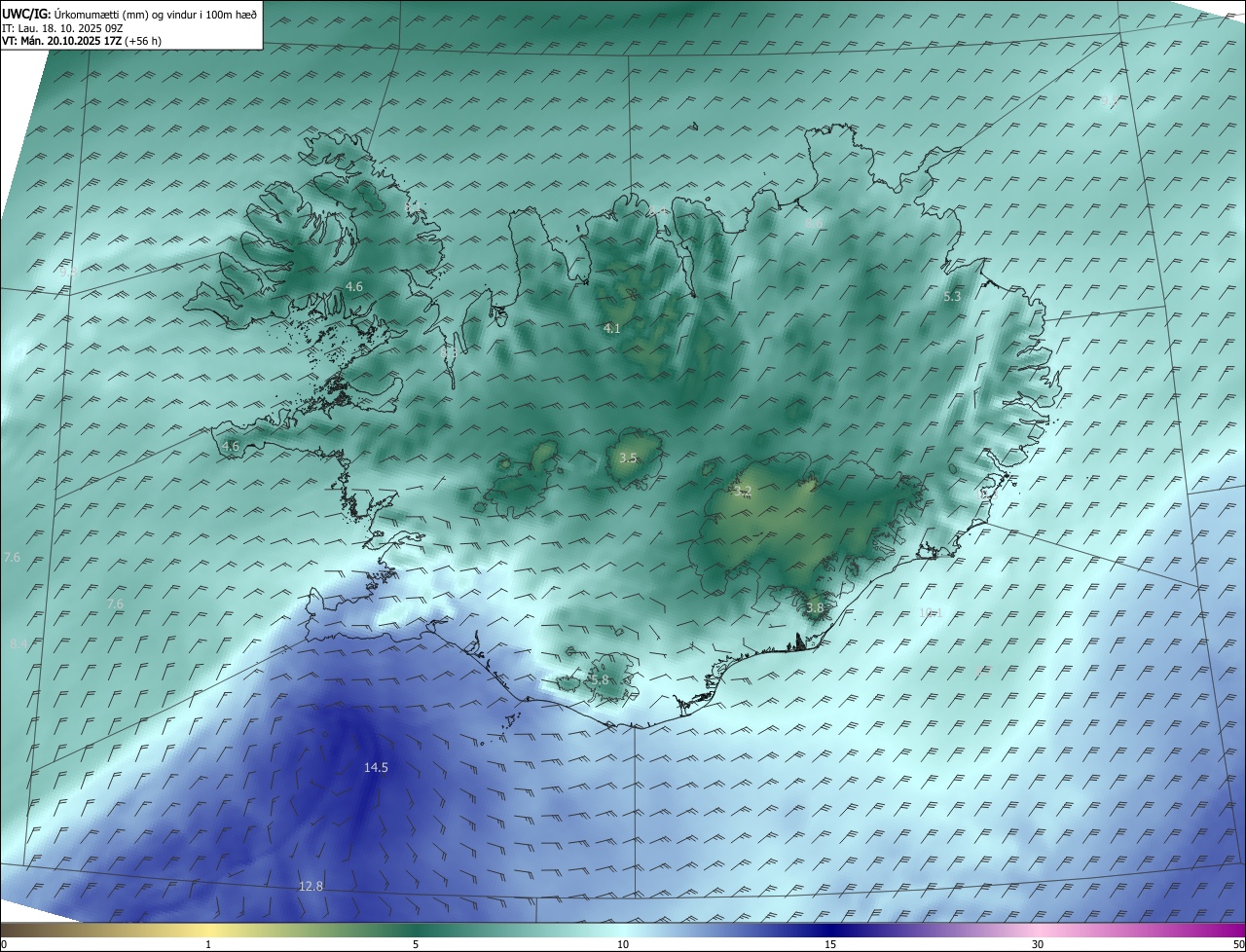Click the faint 8.4 label

click(x=18, y=644)
